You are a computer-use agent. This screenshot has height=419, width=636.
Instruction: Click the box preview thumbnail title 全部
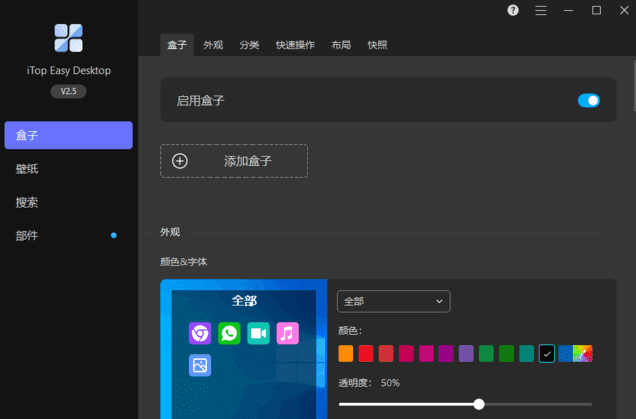pyautogui.click(x=244, y=301)
